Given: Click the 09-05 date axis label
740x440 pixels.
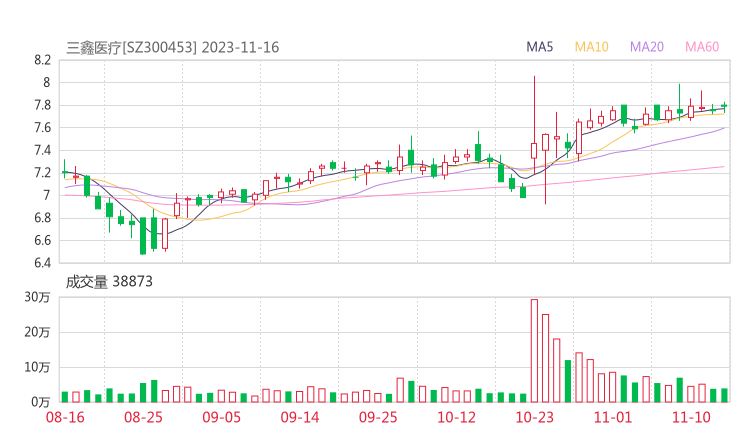Looking at the screenshot, I should coord(221,417).
